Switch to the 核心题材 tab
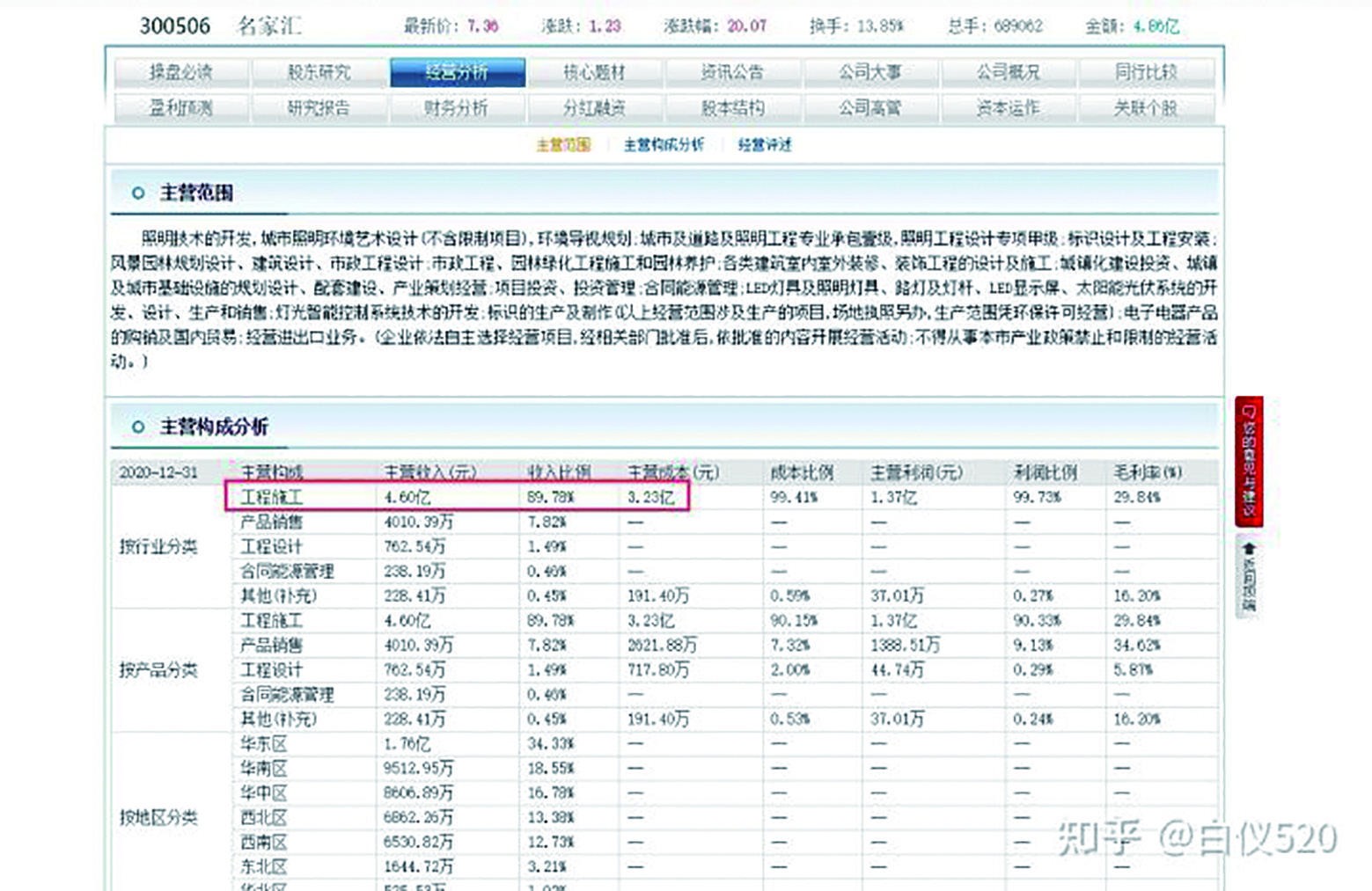This screenshot has width=1372, height=891. click(x=597, y=72)
